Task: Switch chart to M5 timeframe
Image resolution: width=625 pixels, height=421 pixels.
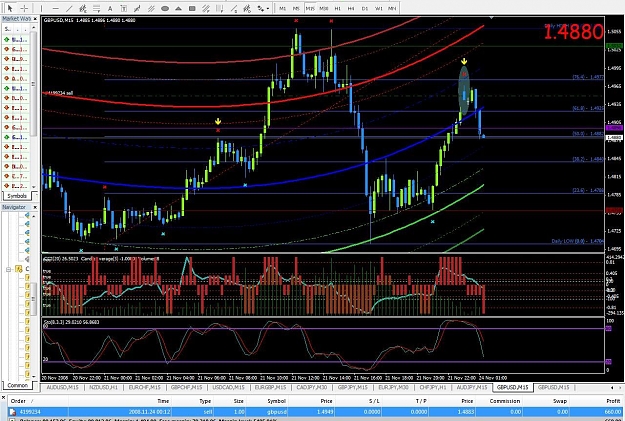Action: 296,8
